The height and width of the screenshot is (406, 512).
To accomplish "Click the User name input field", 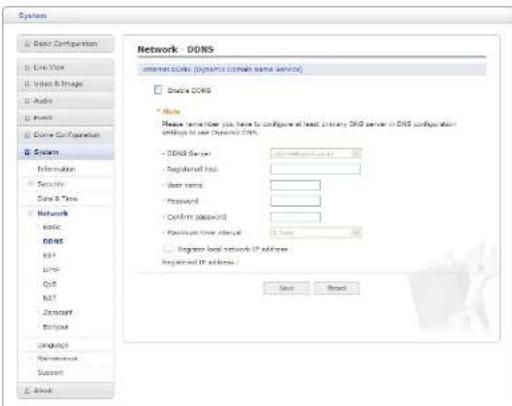I will pyautogui.click(x=295, y=185).
